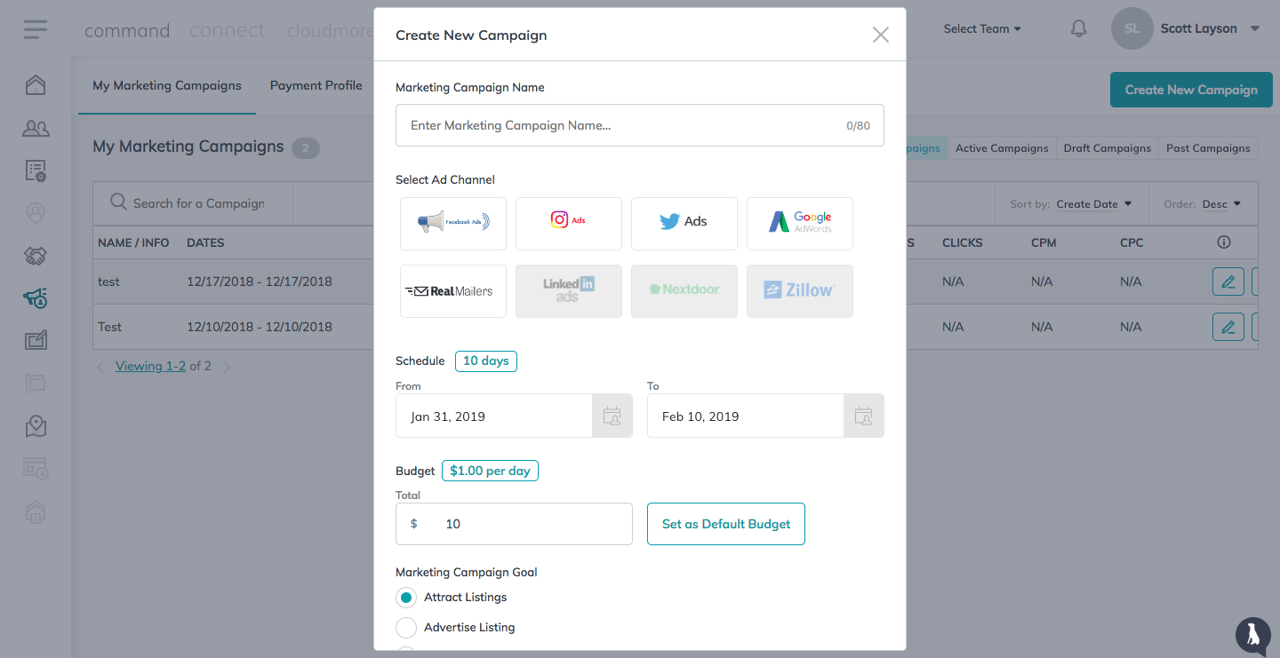The height and width of the screenshot is (658, 1280).
Task: Open the From date calendar picker
Action: pos(612,415)
